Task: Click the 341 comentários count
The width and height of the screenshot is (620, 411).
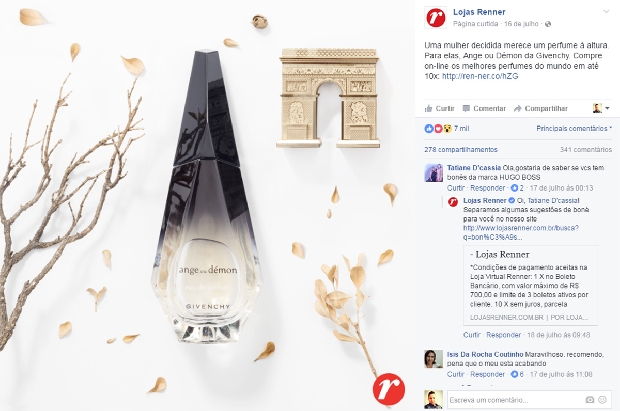Action: (x=586, y=150)
